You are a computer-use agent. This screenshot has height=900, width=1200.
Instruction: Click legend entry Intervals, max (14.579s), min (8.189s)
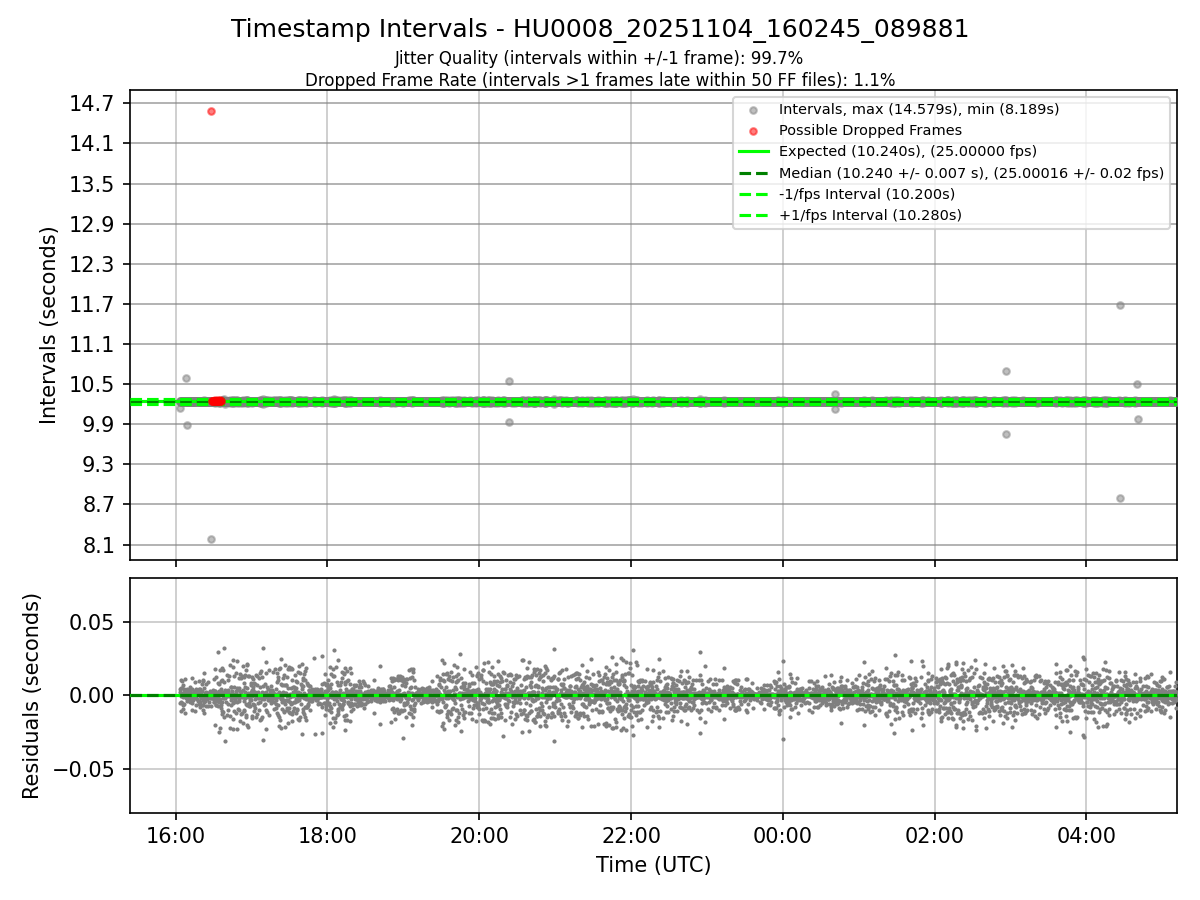919,110
